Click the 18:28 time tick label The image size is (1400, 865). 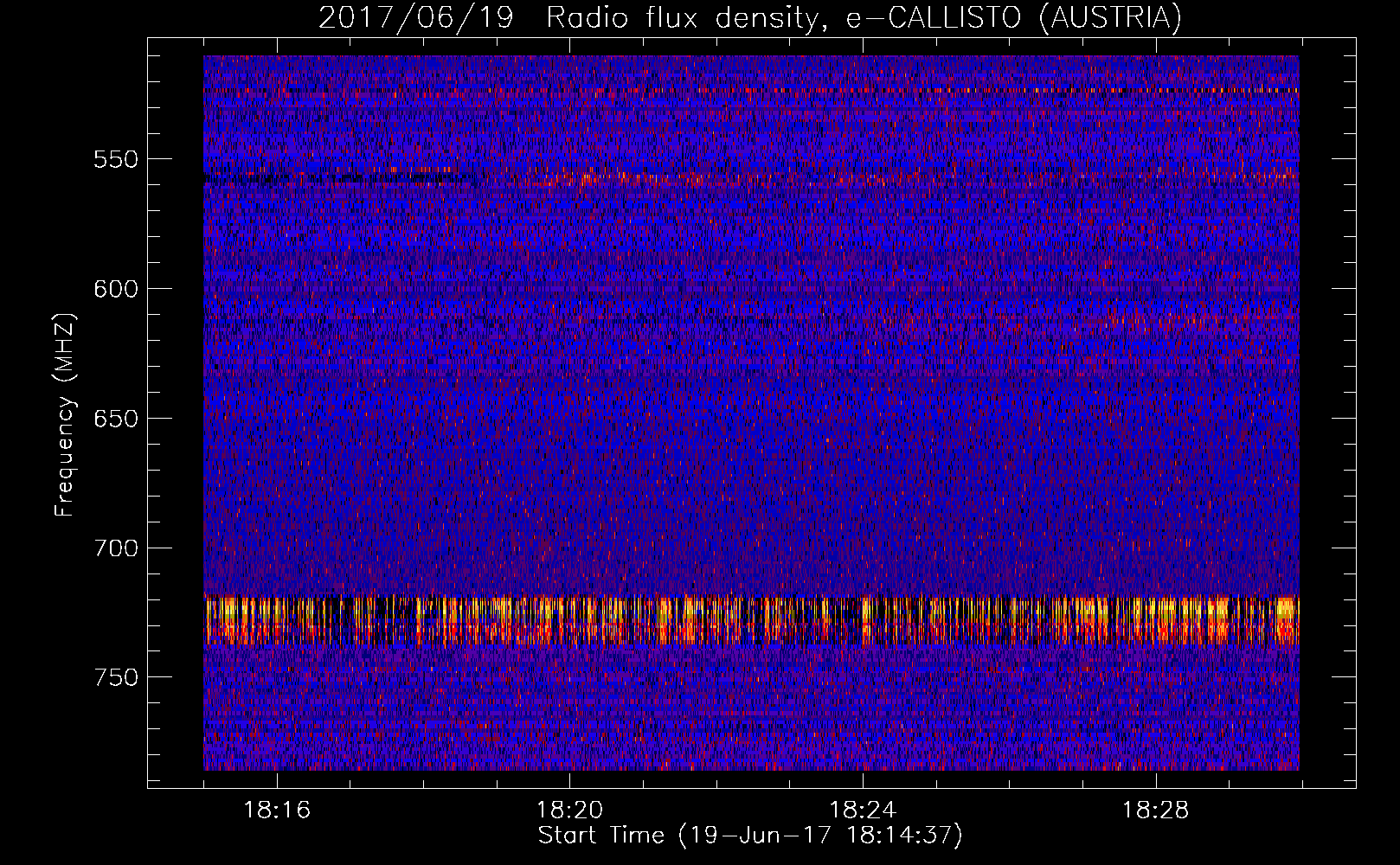click(1156, 810)
